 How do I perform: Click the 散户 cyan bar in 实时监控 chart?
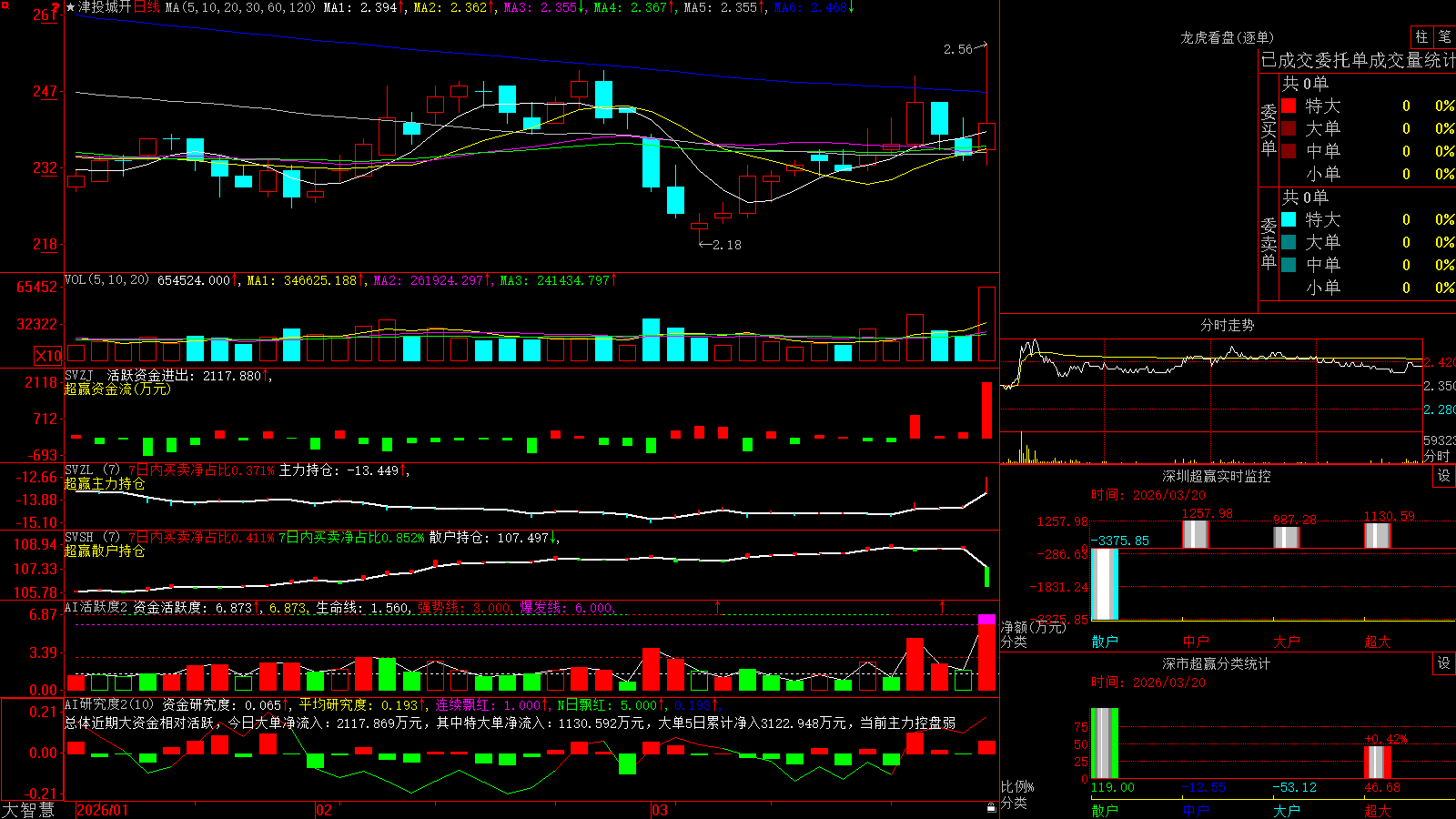point(1105,584)
